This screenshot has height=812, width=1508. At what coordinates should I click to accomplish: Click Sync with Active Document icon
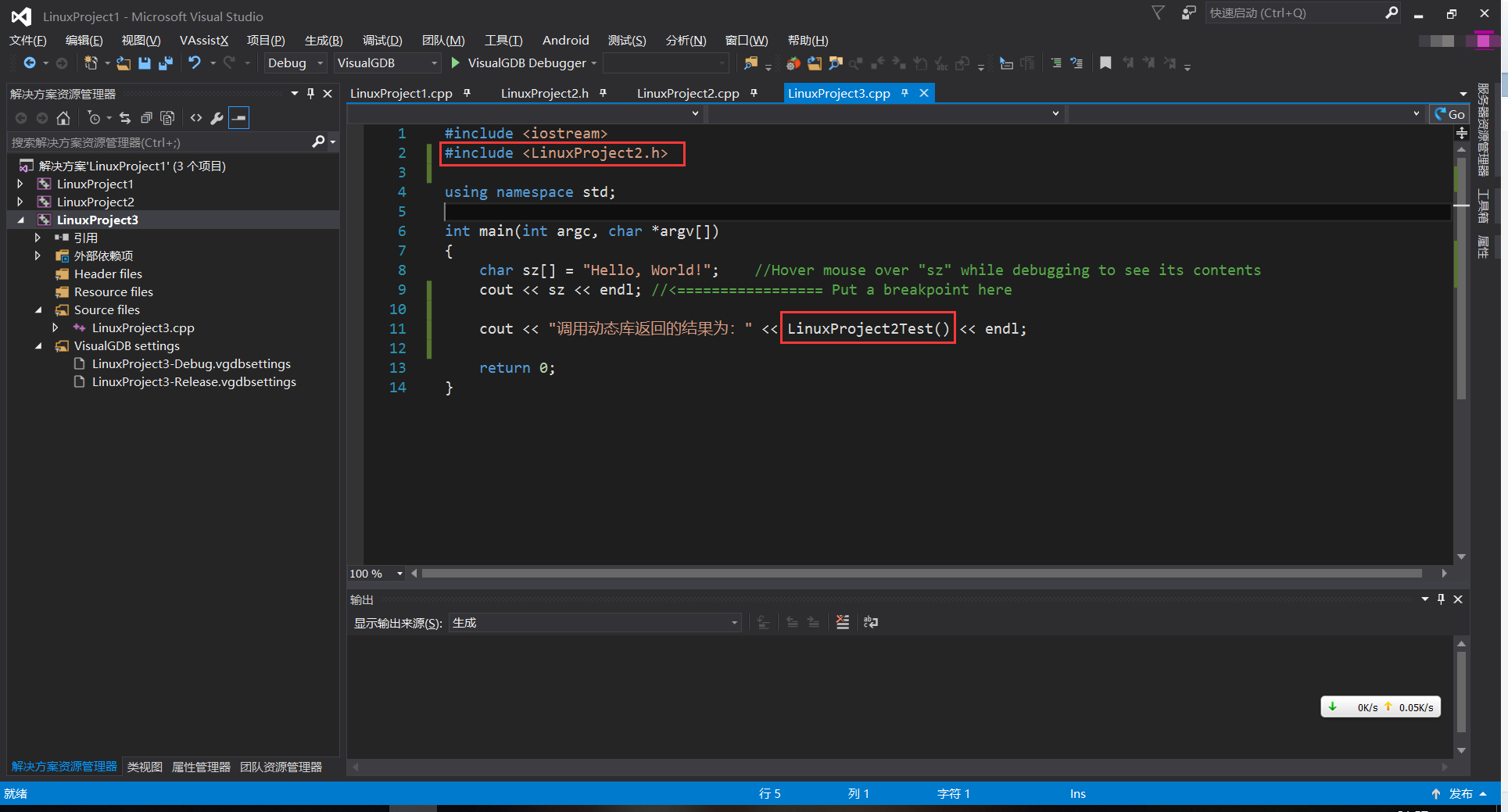click(125, 118)
